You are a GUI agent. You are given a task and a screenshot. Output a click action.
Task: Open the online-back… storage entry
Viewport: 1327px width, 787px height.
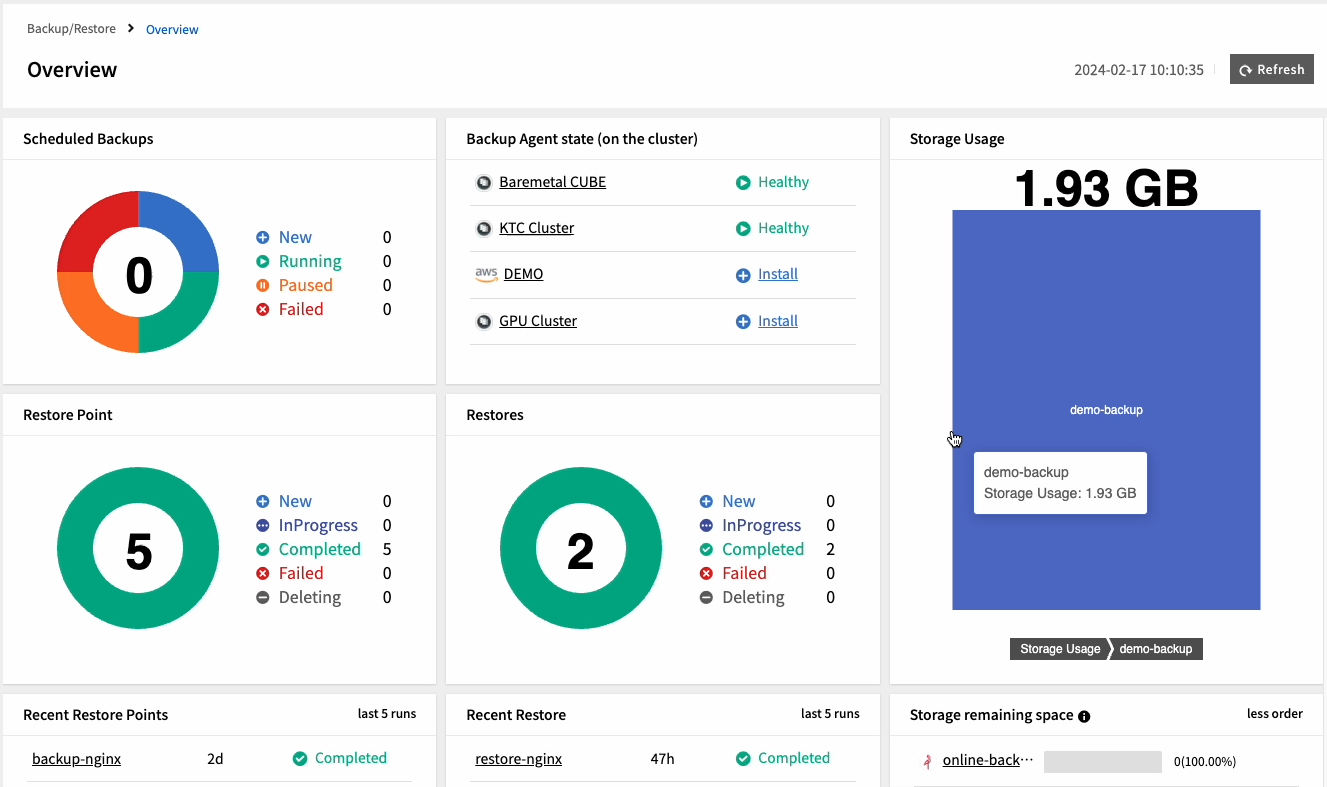[x=987, y=760]
